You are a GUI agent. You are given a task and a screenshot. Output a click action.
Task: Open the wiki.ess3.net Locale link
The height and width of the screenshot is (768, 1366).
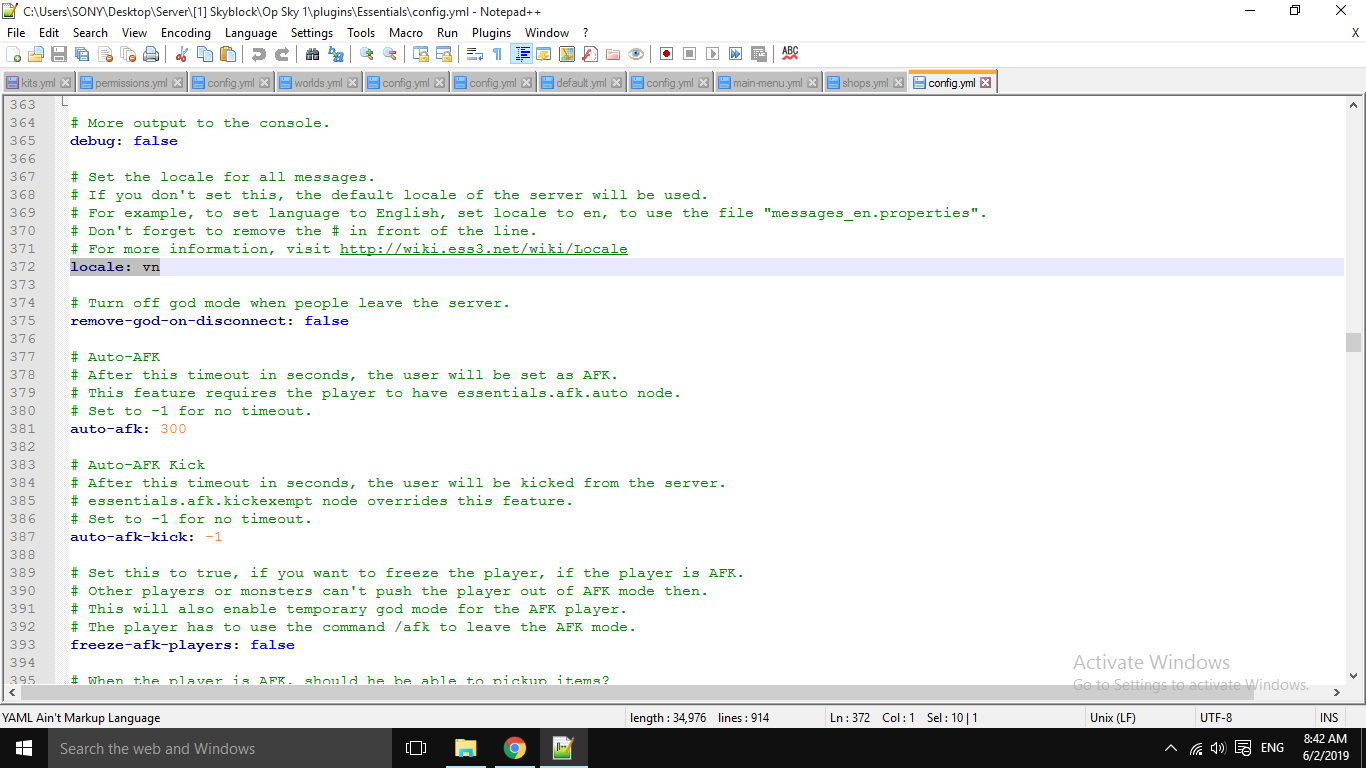coord(483,249)
